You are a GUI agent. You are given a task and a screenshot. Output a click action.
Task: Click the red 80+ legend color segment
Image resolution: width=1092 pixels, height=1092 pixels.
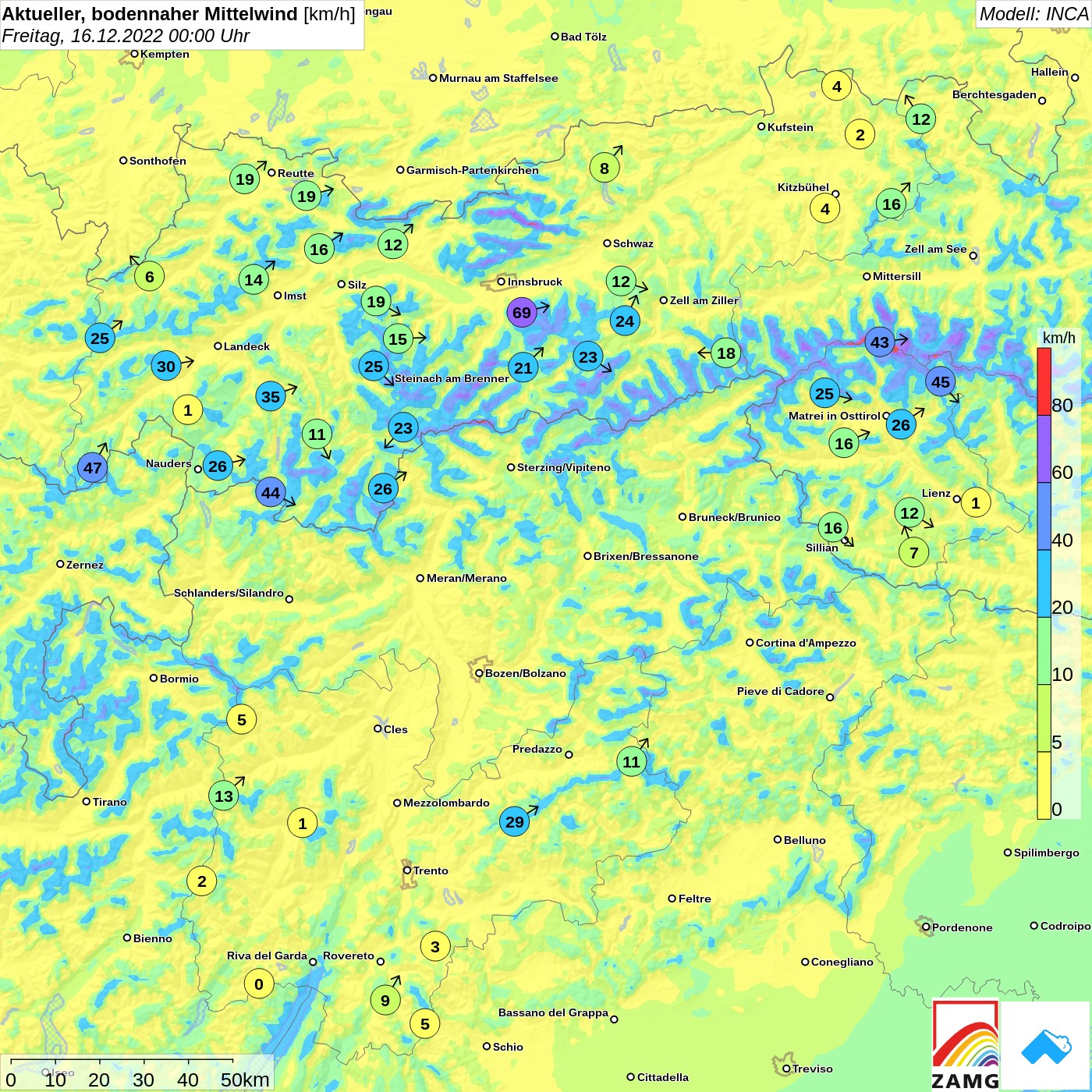pyautogui.click(x=1044, y=381)
